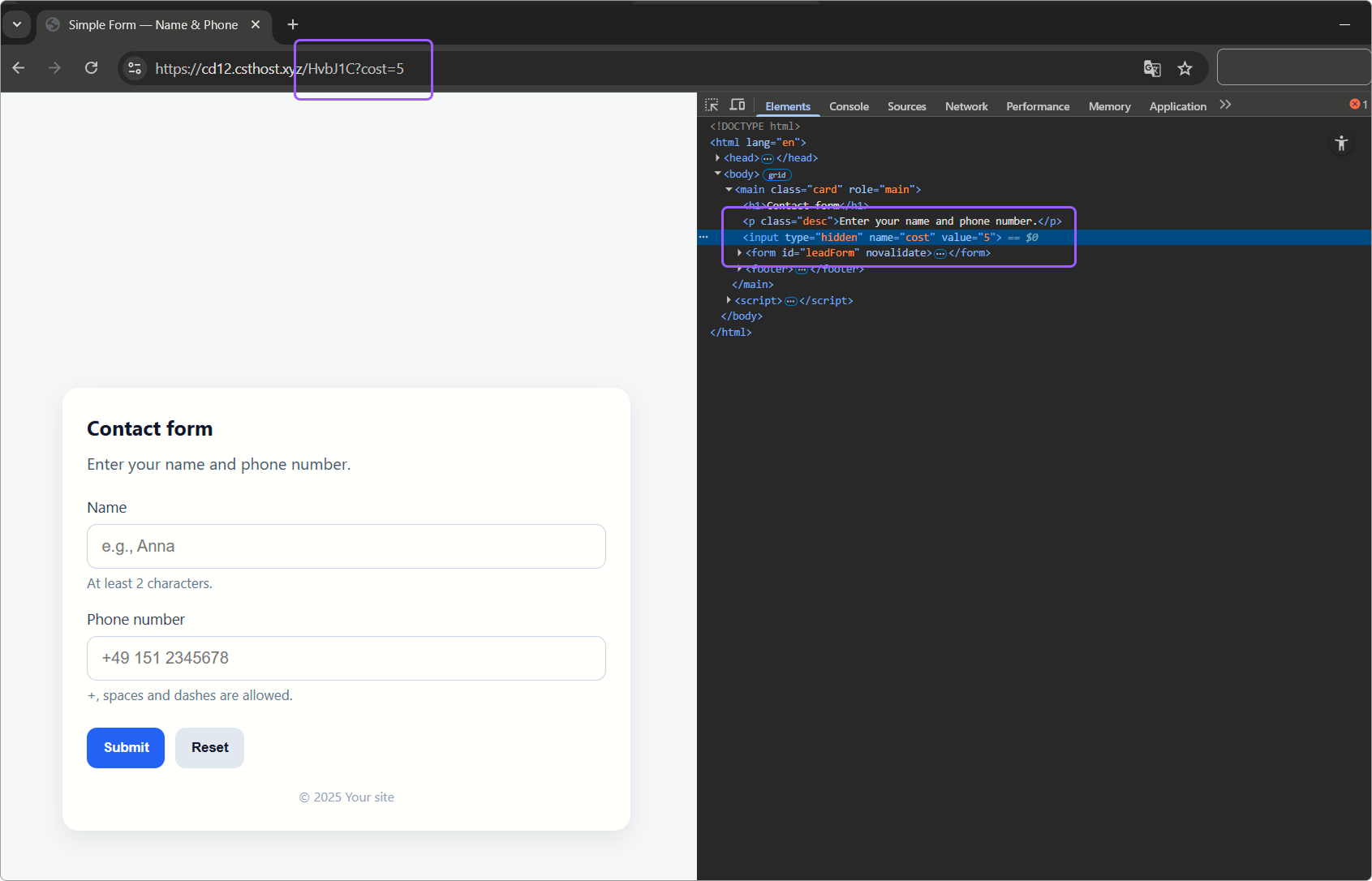Minimize the browser window
Image resolution: width=1372 pixels, height=881 pixels.
click(1344, 24)
